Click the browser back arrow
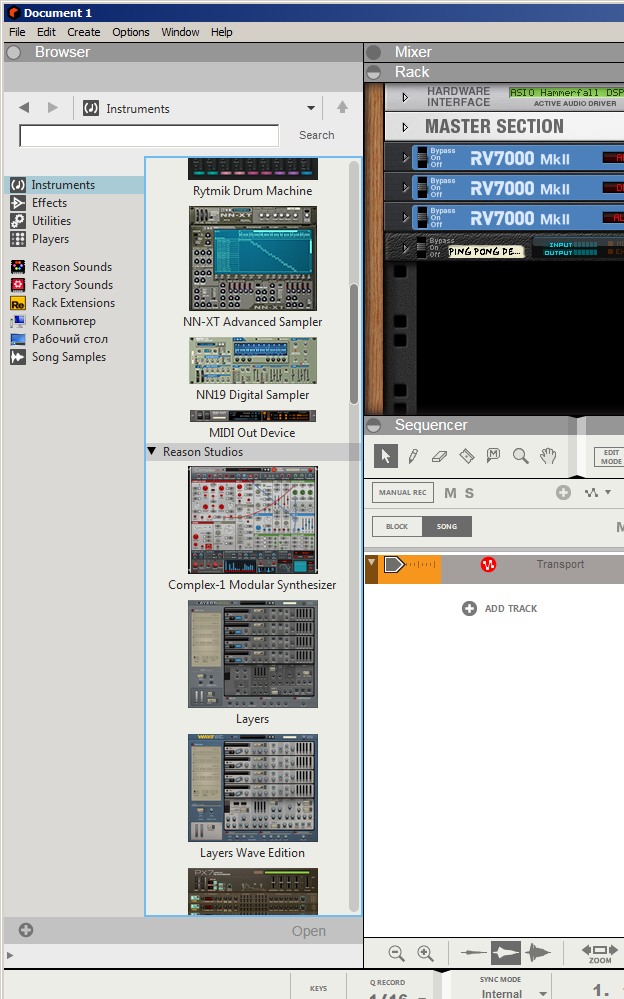The width and height of the screenshot is (624, 999). pyautogui.click(x=24, y=108)
